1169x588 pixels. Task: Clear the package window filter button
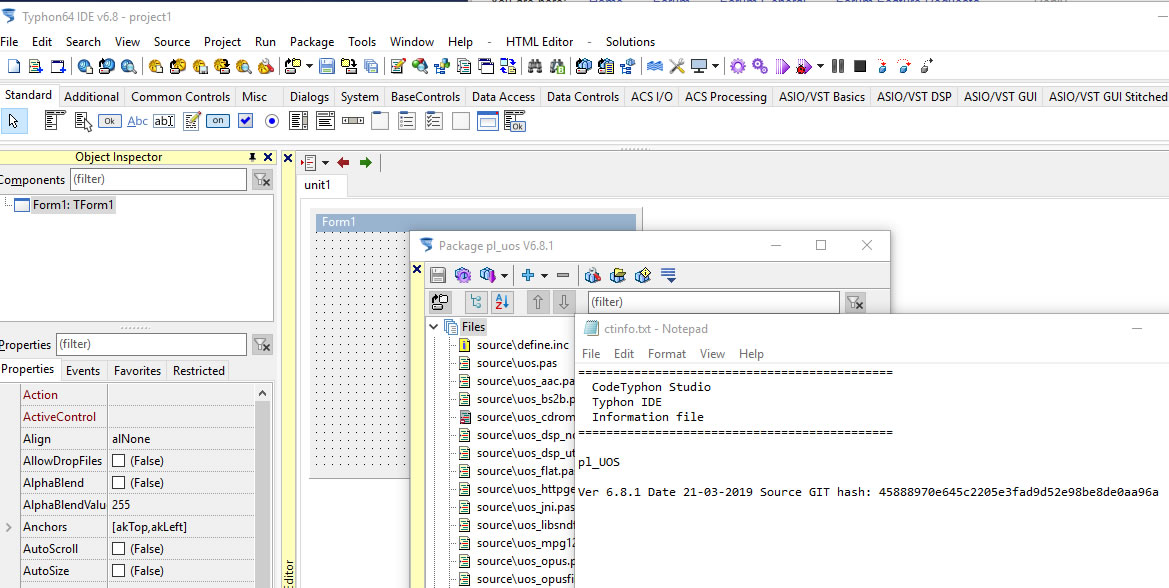(x=854, y=302)
